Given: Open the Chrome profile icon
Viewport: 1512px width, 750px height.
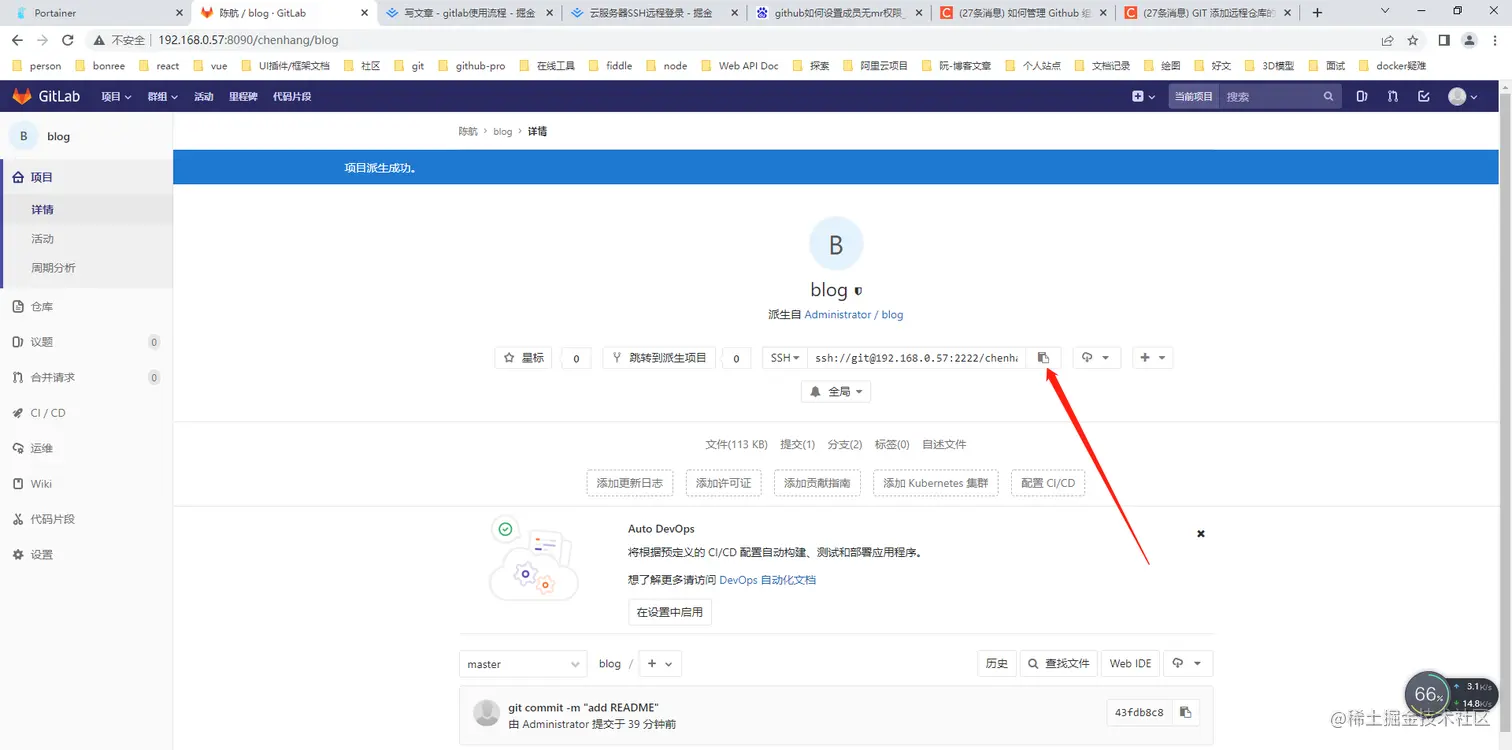Looking at the screenshot, I should (x=1469, y=40).
